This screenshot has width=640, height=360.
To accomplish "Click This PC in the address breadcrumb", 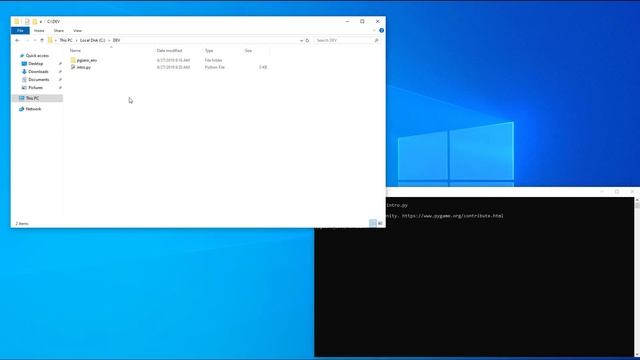I will [x=66, y=40].
